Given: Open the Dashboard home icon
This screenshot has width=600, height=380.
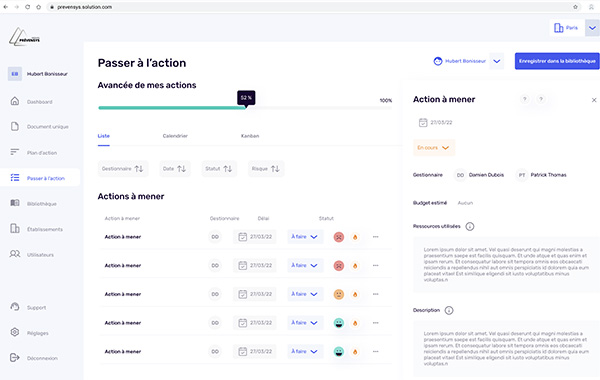Looking at the screenshot, I should (15, 101).
